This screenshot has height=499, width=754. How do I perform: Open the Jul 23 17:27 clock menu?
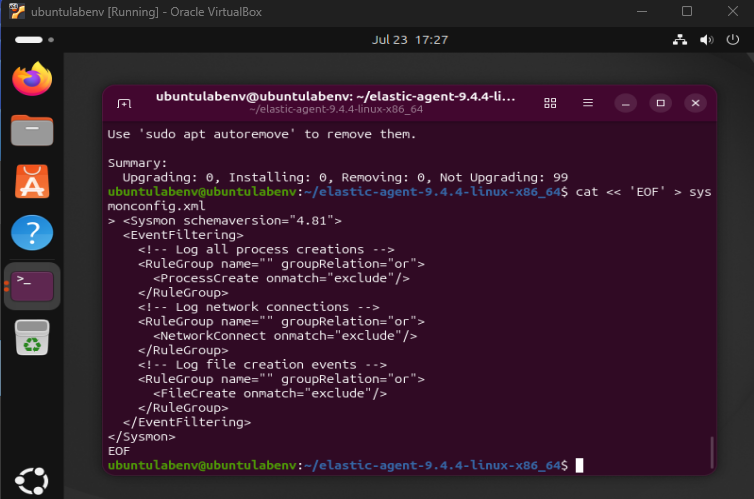pos(410,40)
